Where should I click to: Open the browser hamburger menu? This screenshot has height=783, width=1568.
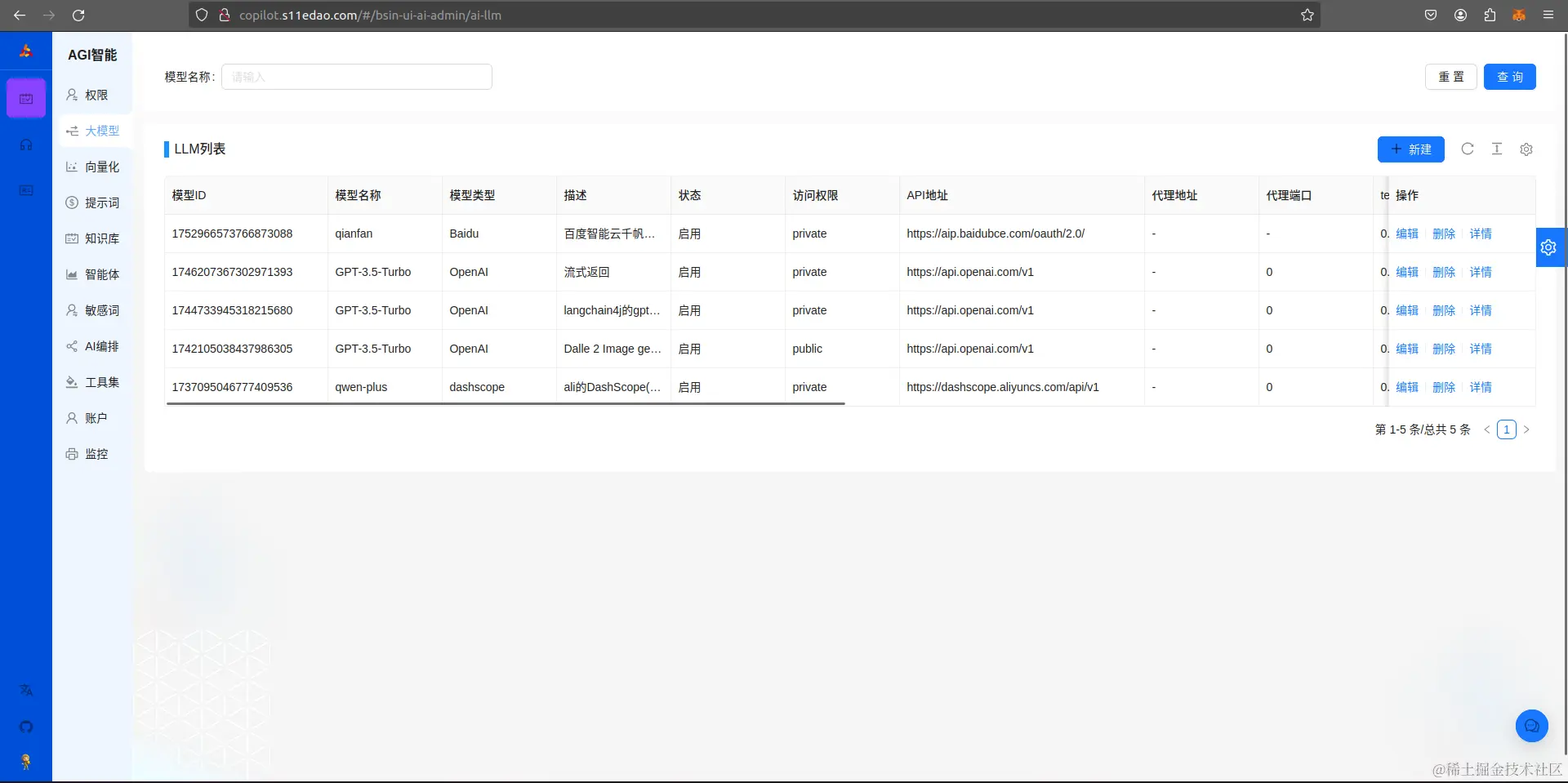[x=1548, y=15]
